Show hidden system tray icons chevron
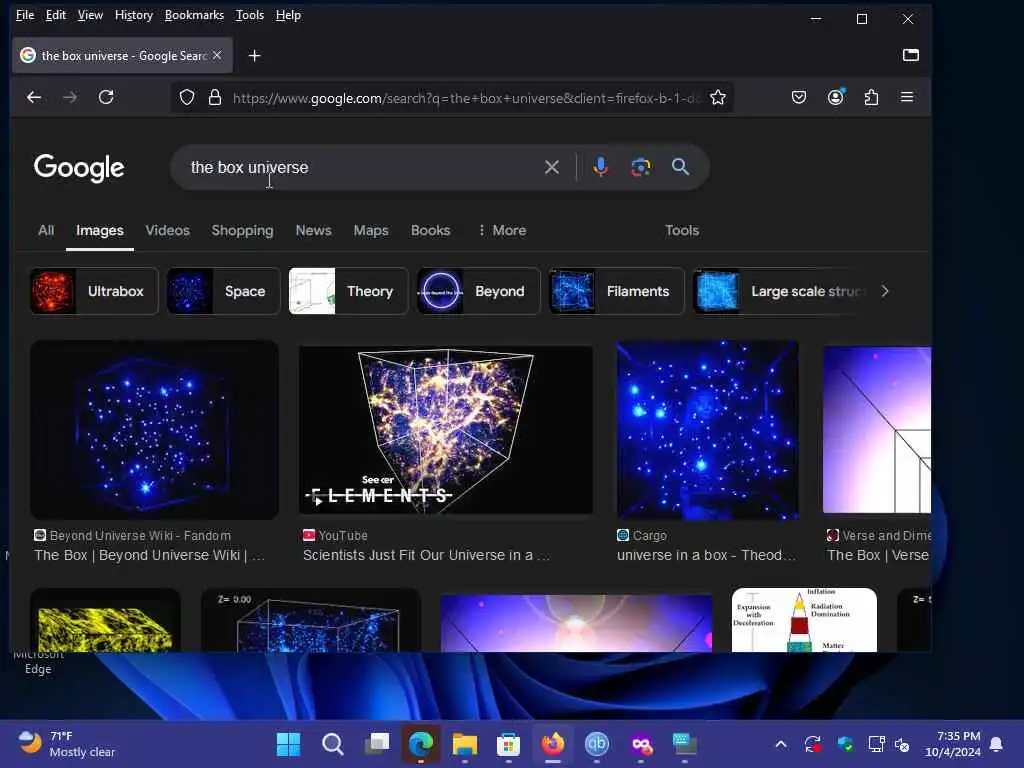This screenshot has height=768, width=1024. pyautogui.click(x=780, y=744)
